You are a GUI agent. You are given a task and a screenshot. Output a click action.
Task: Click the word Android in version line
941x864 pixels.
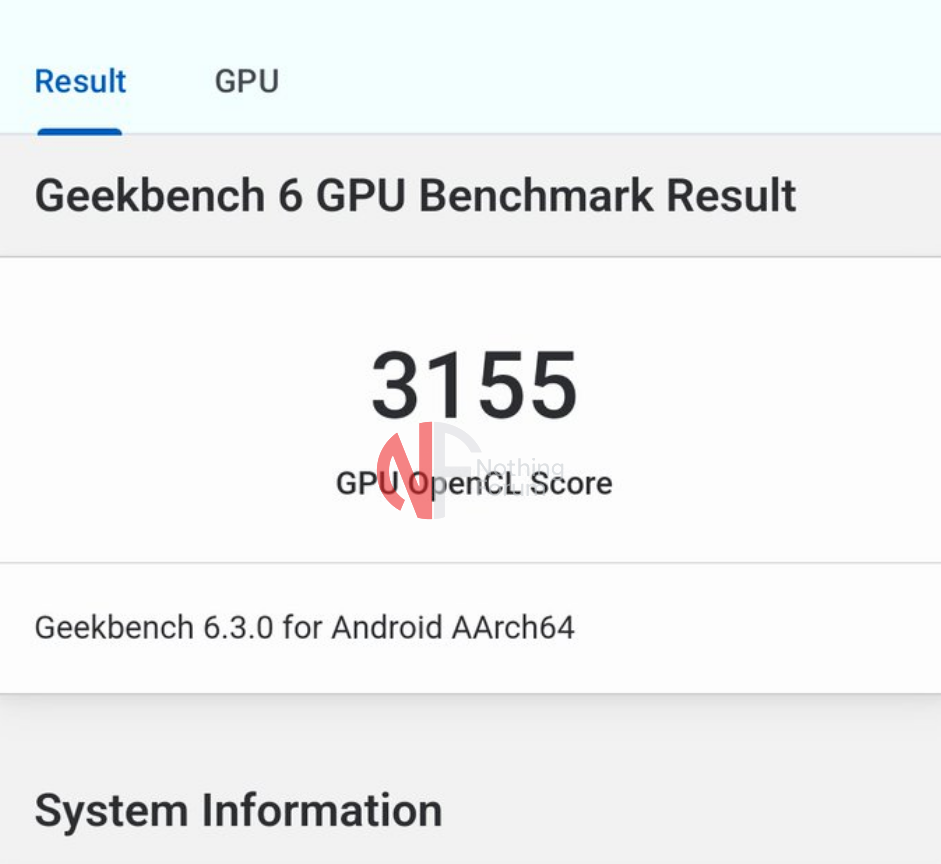pyautogui.click(x=386, y=628)
